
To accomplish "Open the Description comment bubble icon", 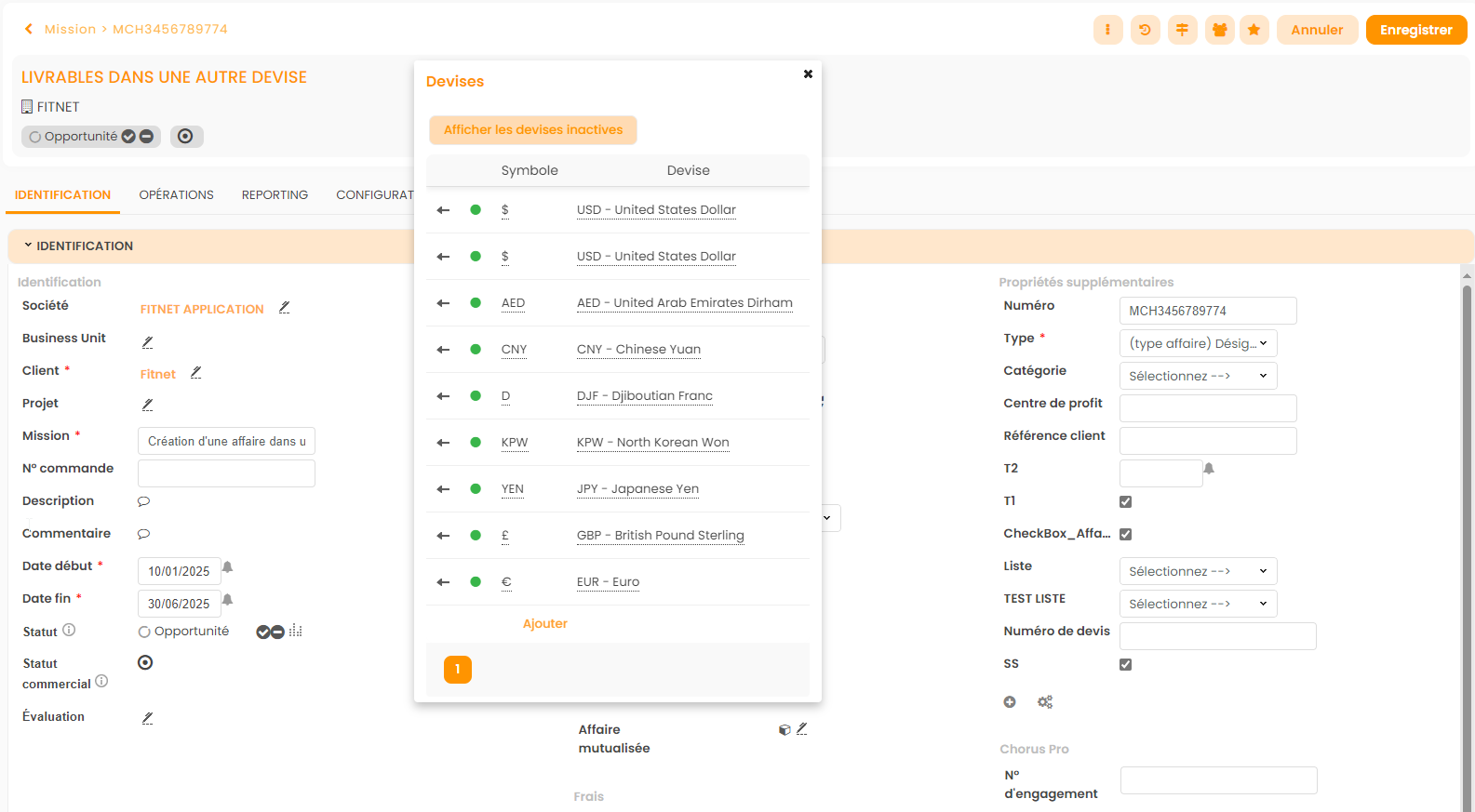I will coord(143,501).
